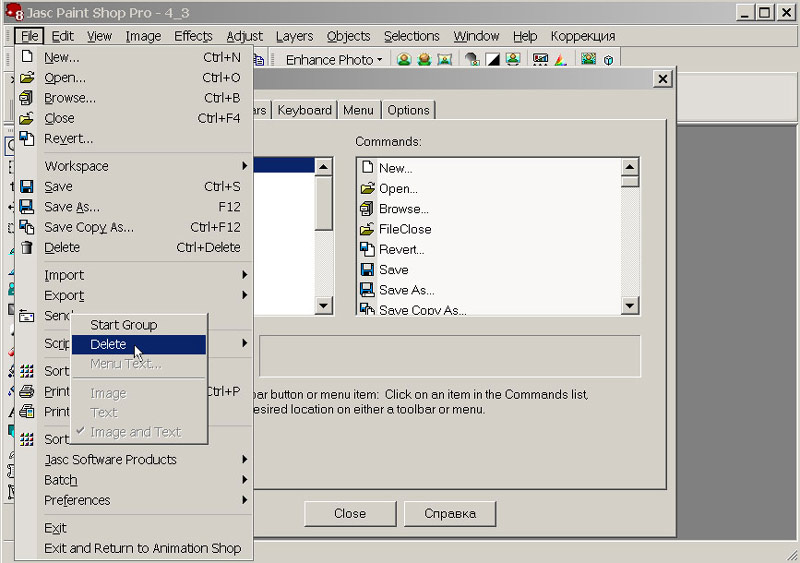Screen dimensions: 800x563
Task: Click the Save As icon in Commands list
Action: 367,290
